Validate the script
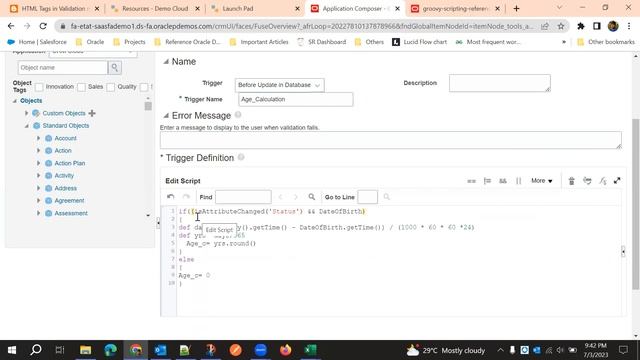Screen dimensions: 640x360 [x=587, y=181]
